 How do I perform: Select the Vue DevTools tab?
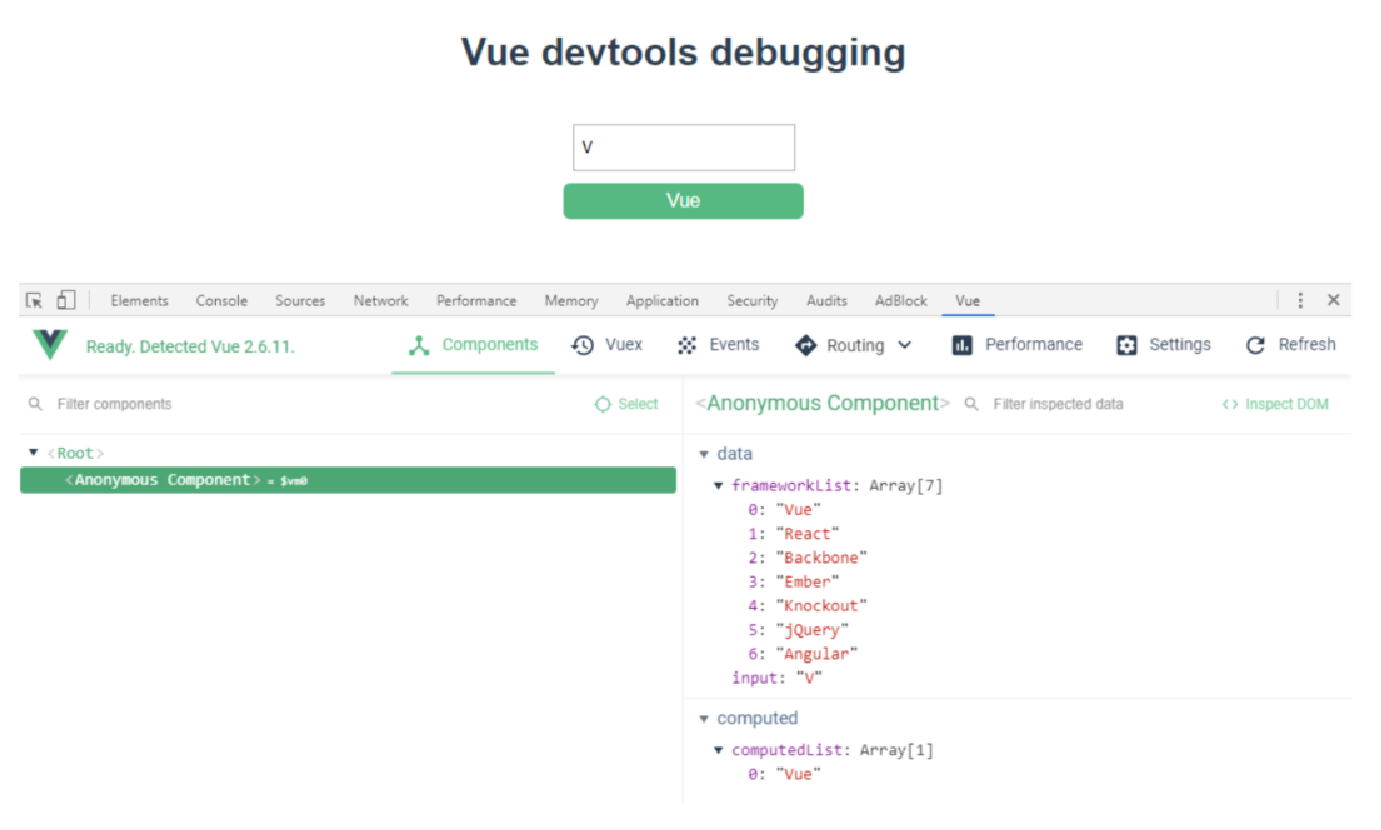tap(967, 300)
